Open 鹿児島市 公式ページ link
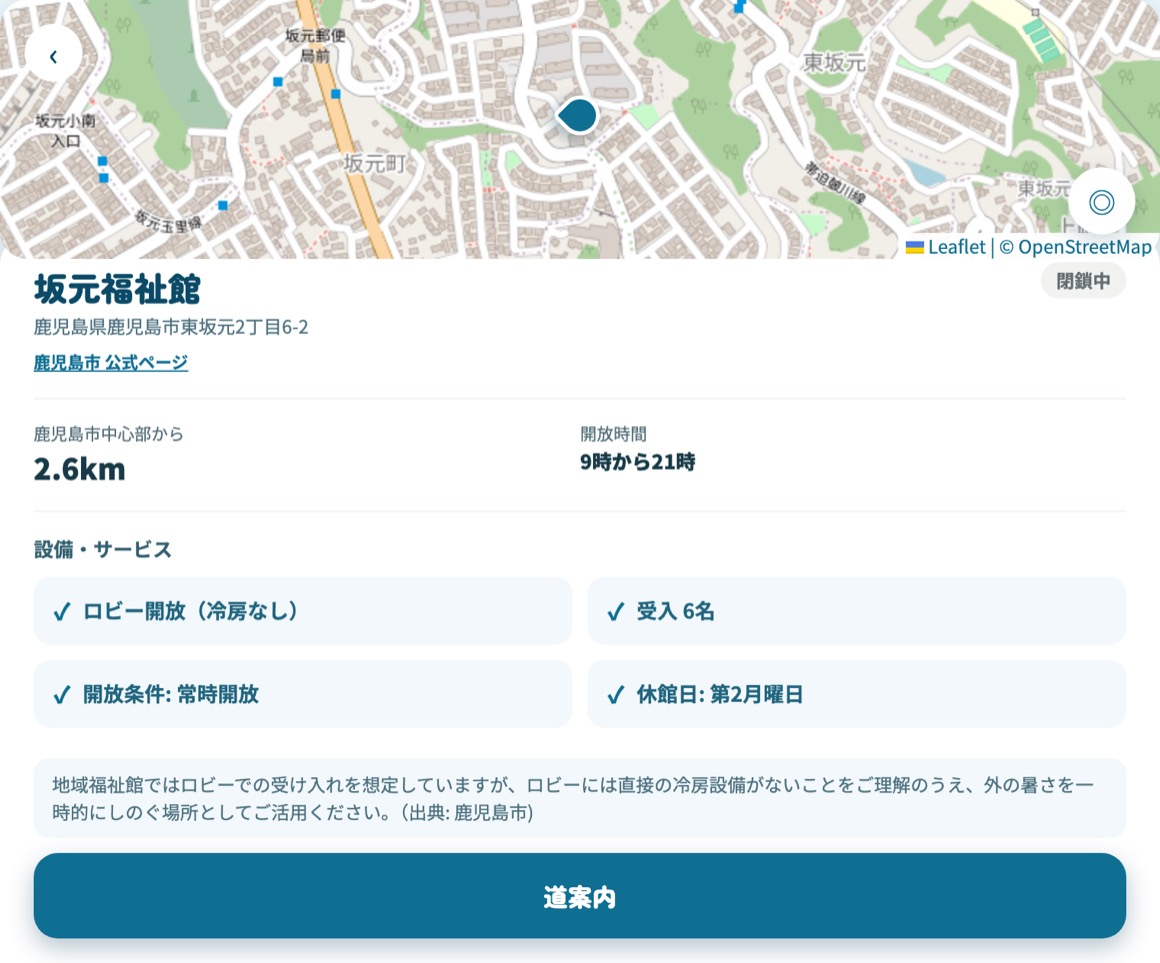Viewport: 1160px width, 963px height. (x=111, y=362)
